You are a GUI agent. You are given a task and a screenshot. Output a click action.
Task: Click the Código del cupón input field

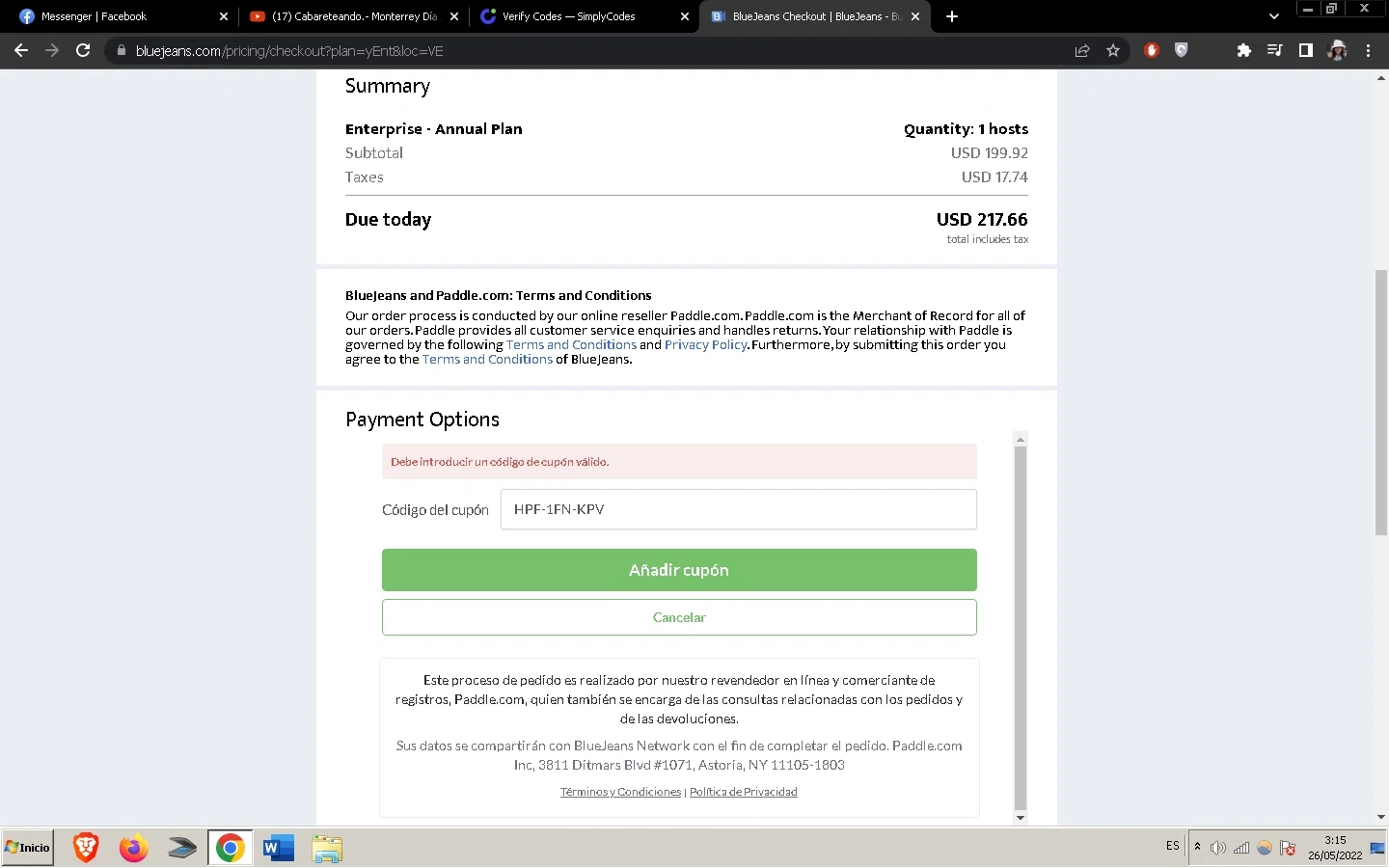point(739,509)
